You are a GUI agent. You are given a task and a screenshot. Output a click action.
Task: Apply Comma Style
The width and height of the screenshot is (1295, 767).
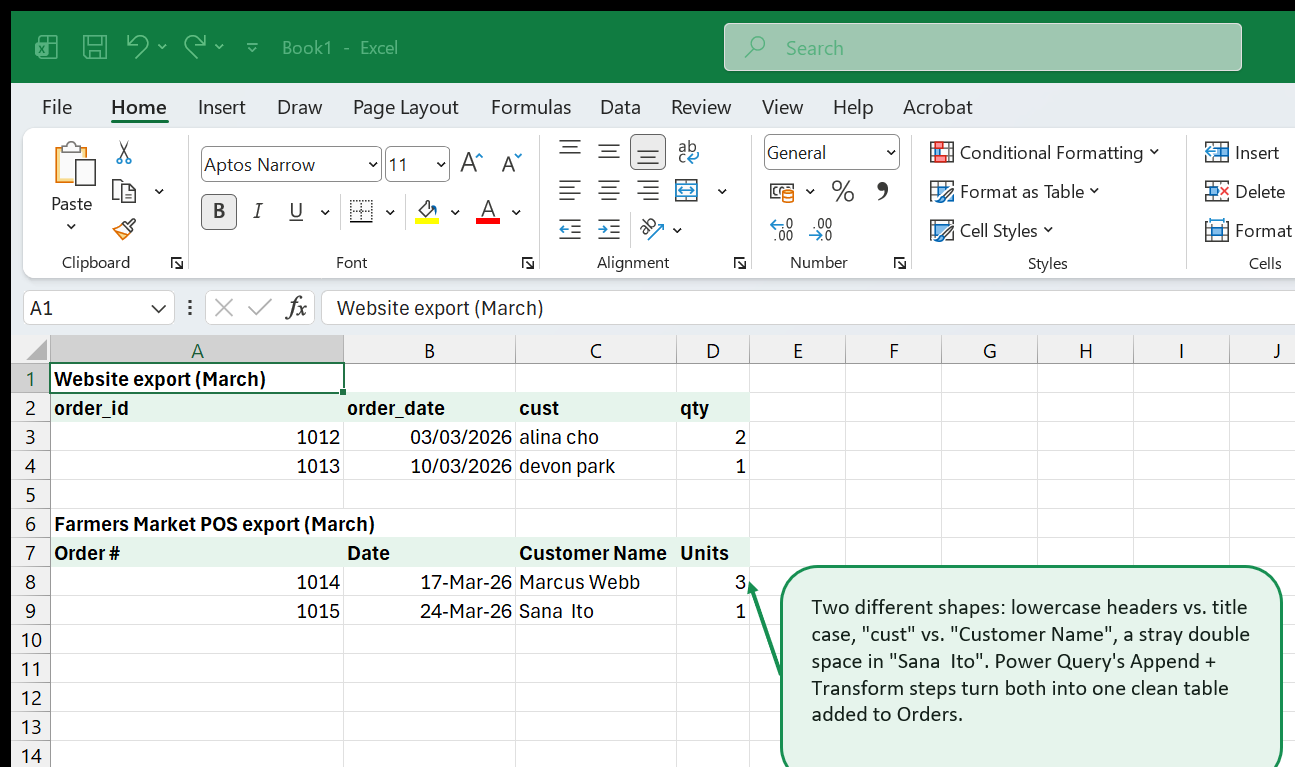coord(883,190)
